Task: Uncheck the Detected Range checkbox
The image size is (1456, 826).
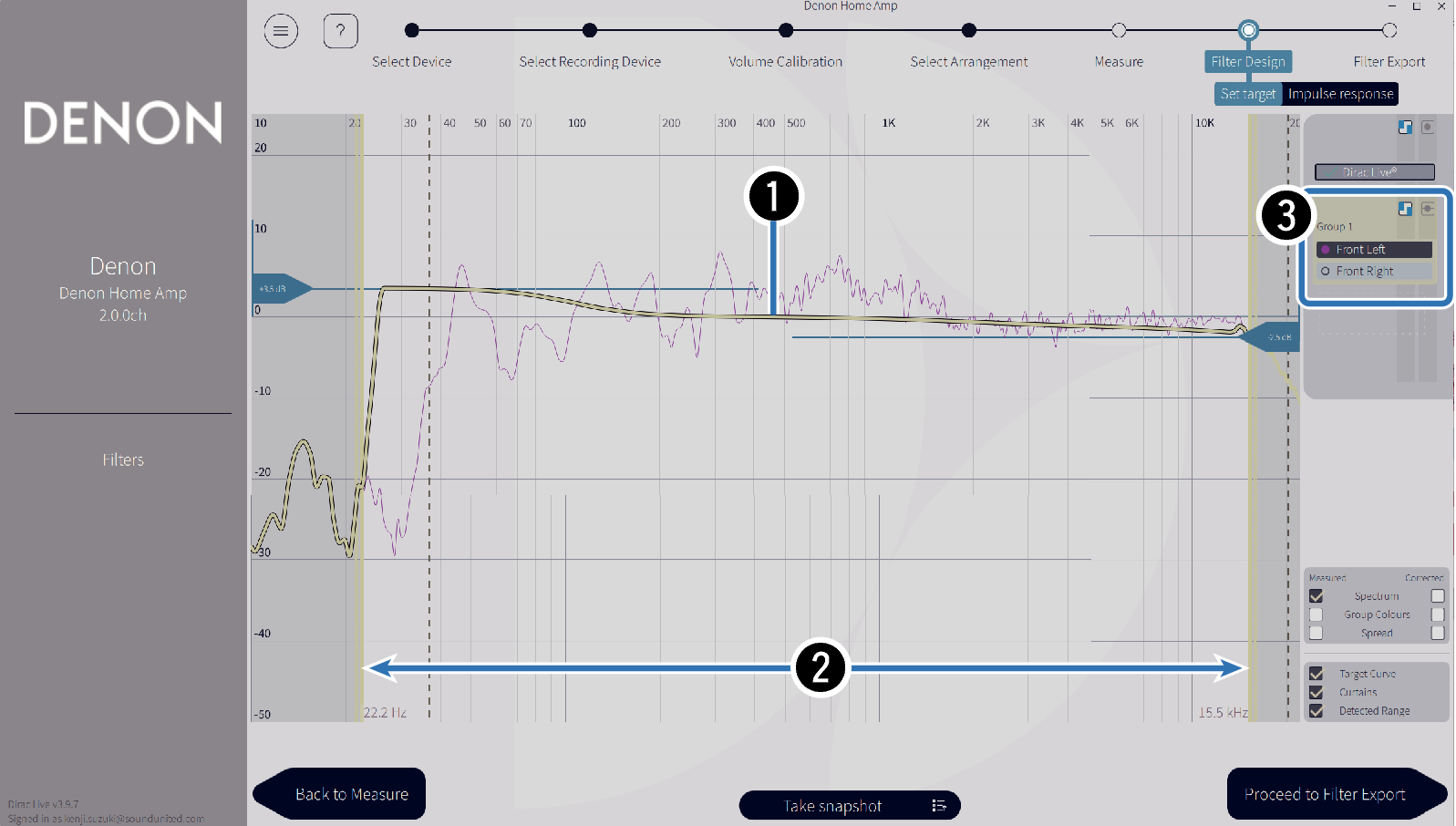Action: click(1316, 711)
